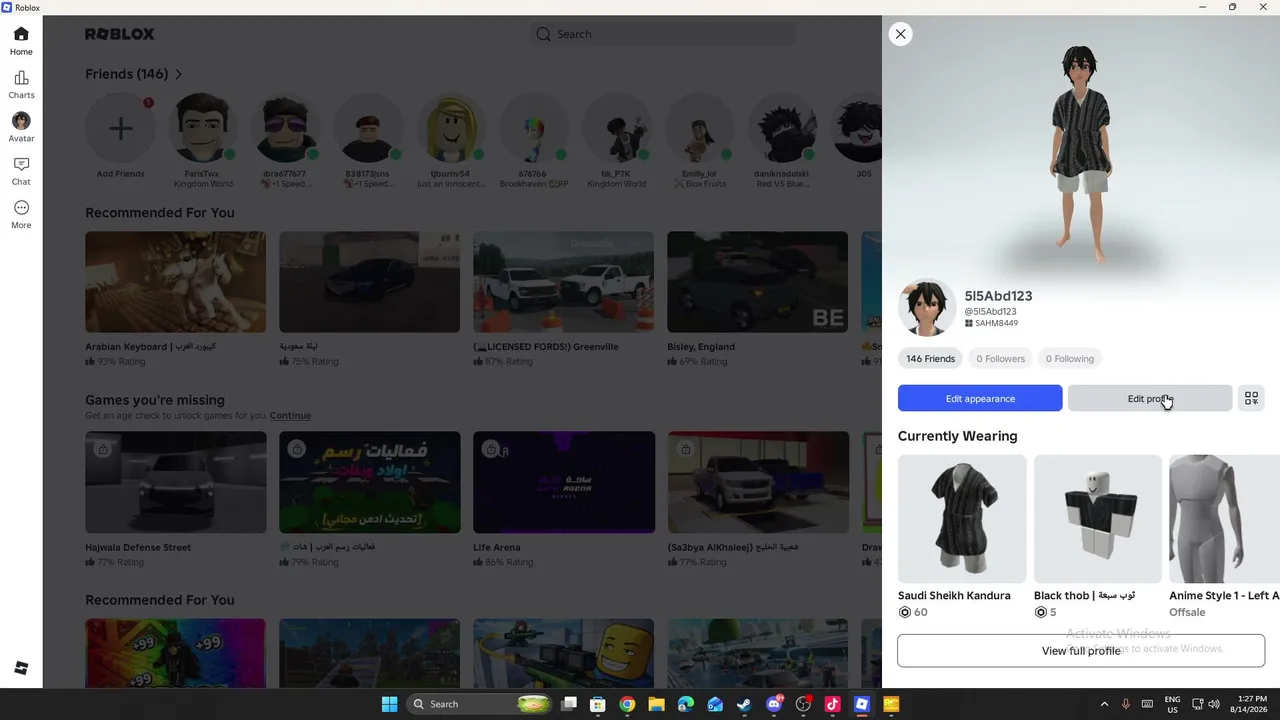1280x720 pixels.
Task: Click the round 5l5Abd123 profile picture
Action: point(927,308)
